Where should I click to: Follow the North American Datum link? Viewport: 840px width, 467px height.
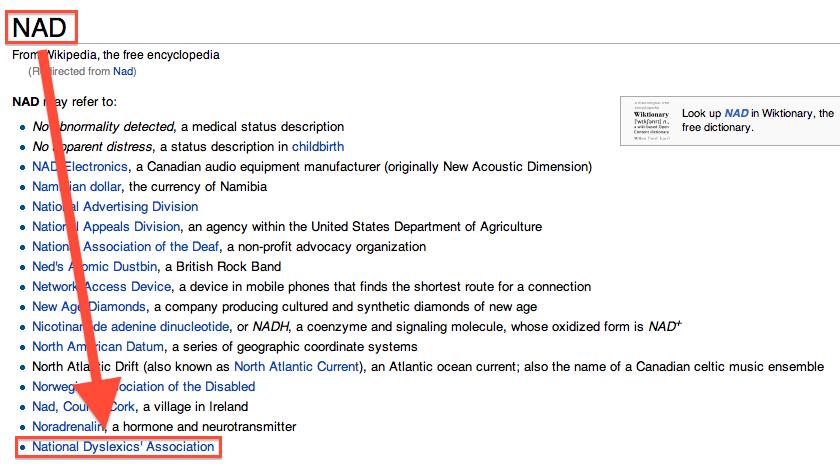click(98, 347)
